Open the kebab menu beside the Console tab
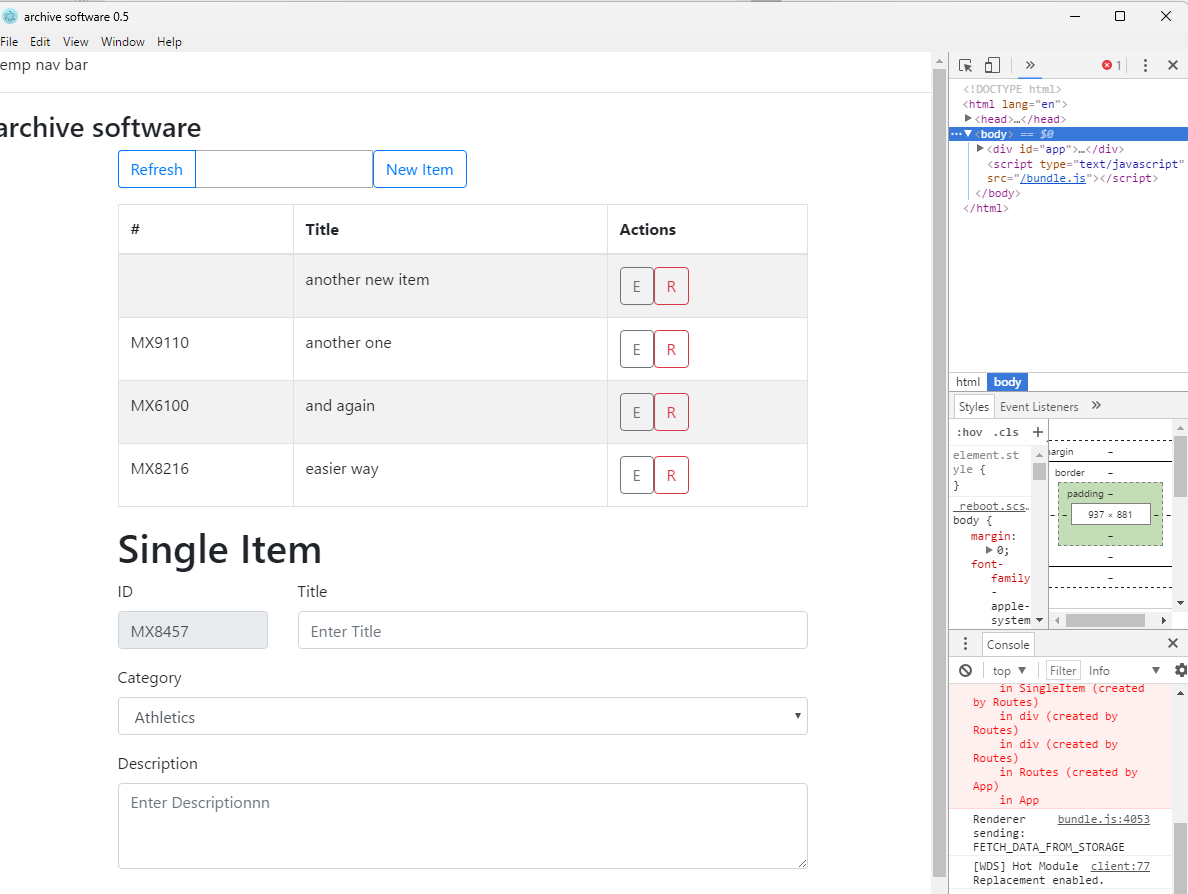 coord(965,643)
